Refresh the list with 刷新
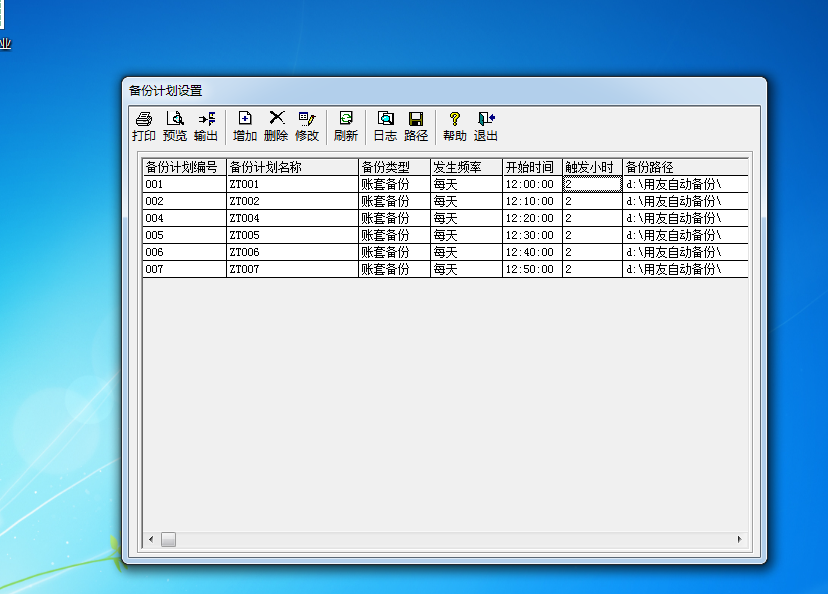This screenshot has width=828, height=594. (346, 127)
